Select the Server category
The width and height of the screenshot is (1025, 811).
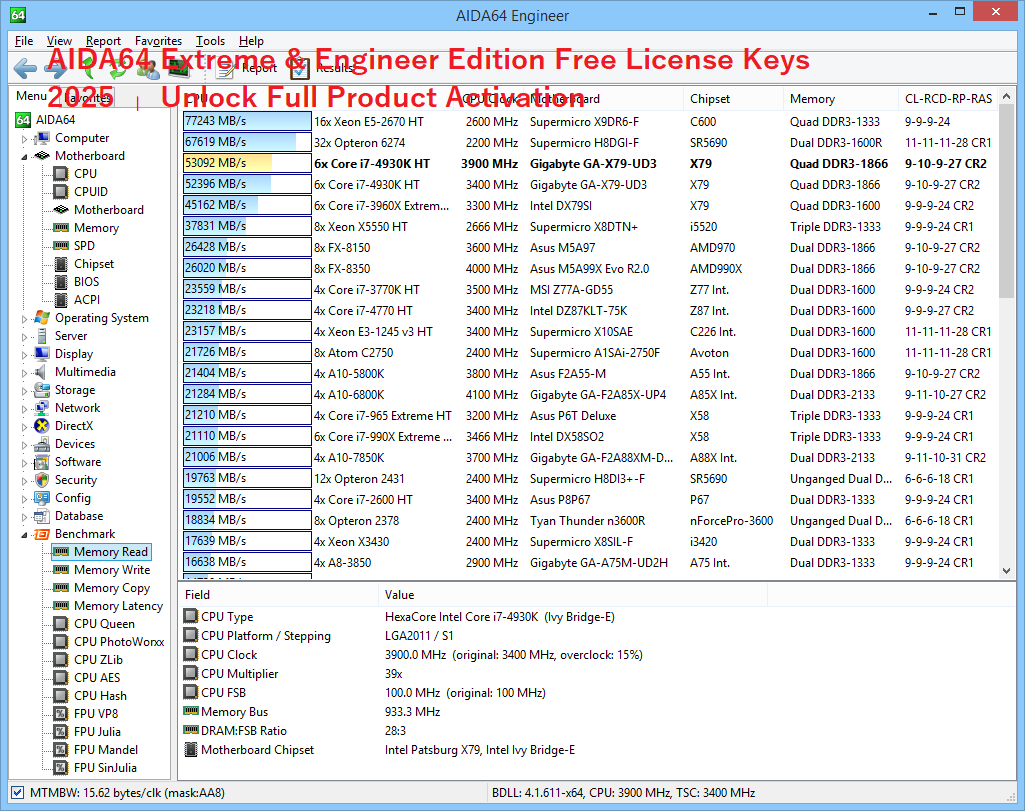(71, 336)
